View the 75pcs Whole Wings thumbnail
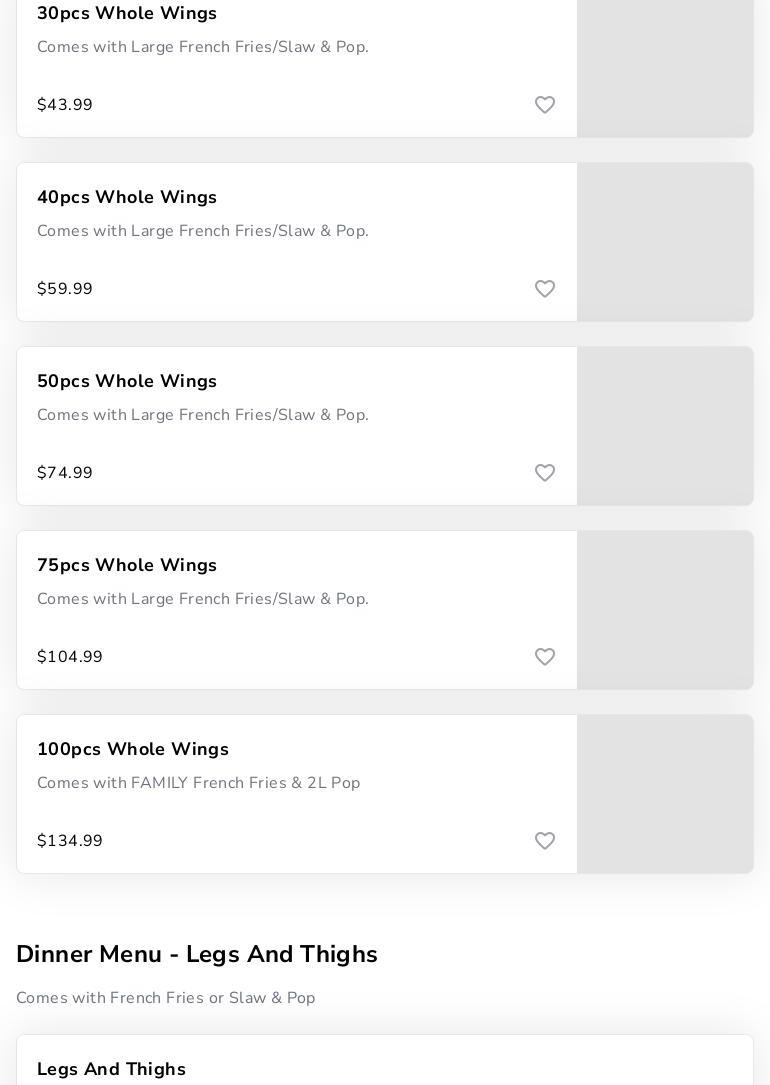This screenshot has width=770, height=1085. (665, 610)
